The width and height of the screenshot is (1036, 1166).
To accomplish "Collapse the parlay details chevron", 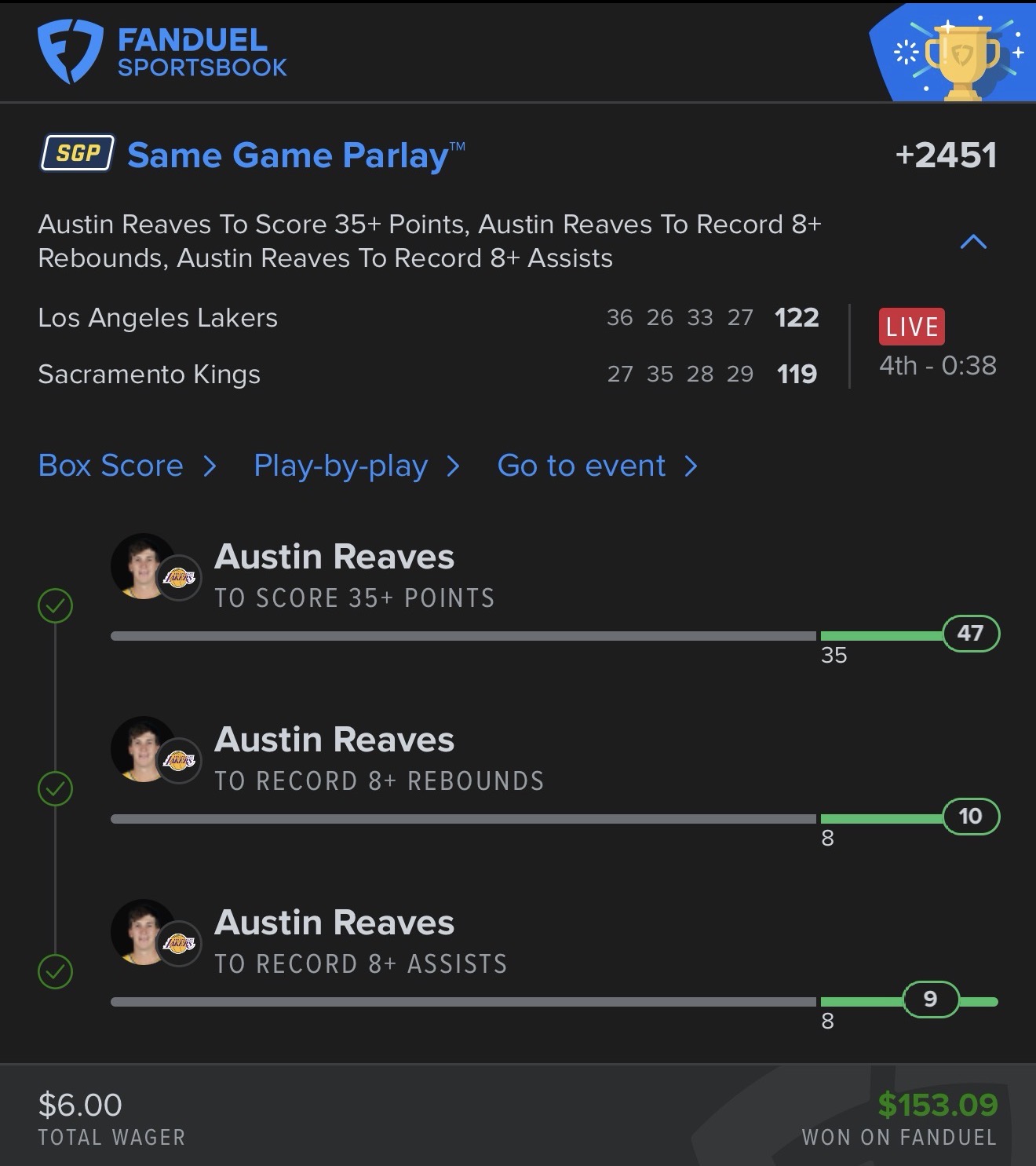I will pyautogui.click(x=973, y=242).
